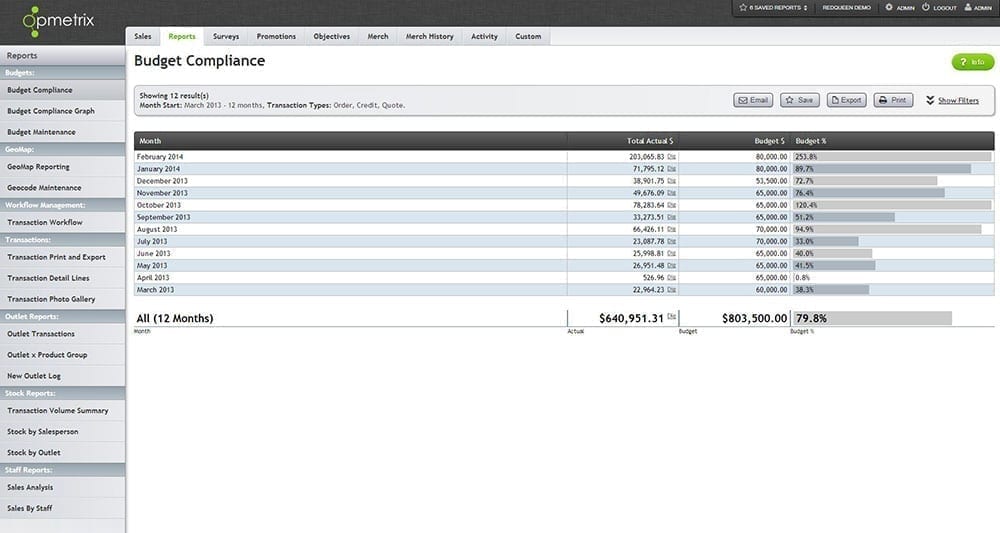Image resolution: width=1000 pixels, height=533 pixels.
Task: Click the Opmetrix logo
Action: (59, 20)
